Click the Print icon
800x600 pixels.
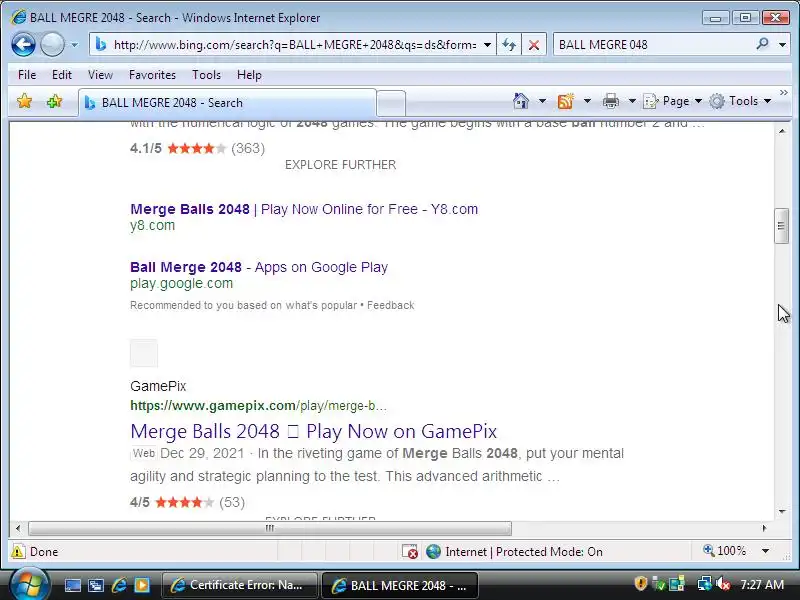pos(611,101)
